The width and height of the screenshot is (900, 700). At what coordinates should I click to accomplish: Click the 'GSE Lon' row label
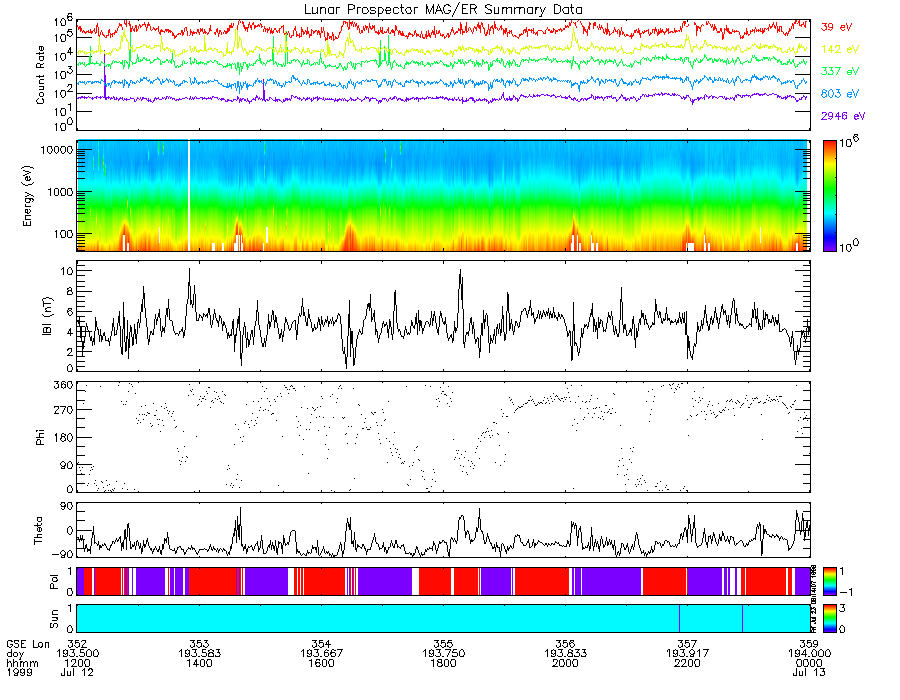[28, 644]
